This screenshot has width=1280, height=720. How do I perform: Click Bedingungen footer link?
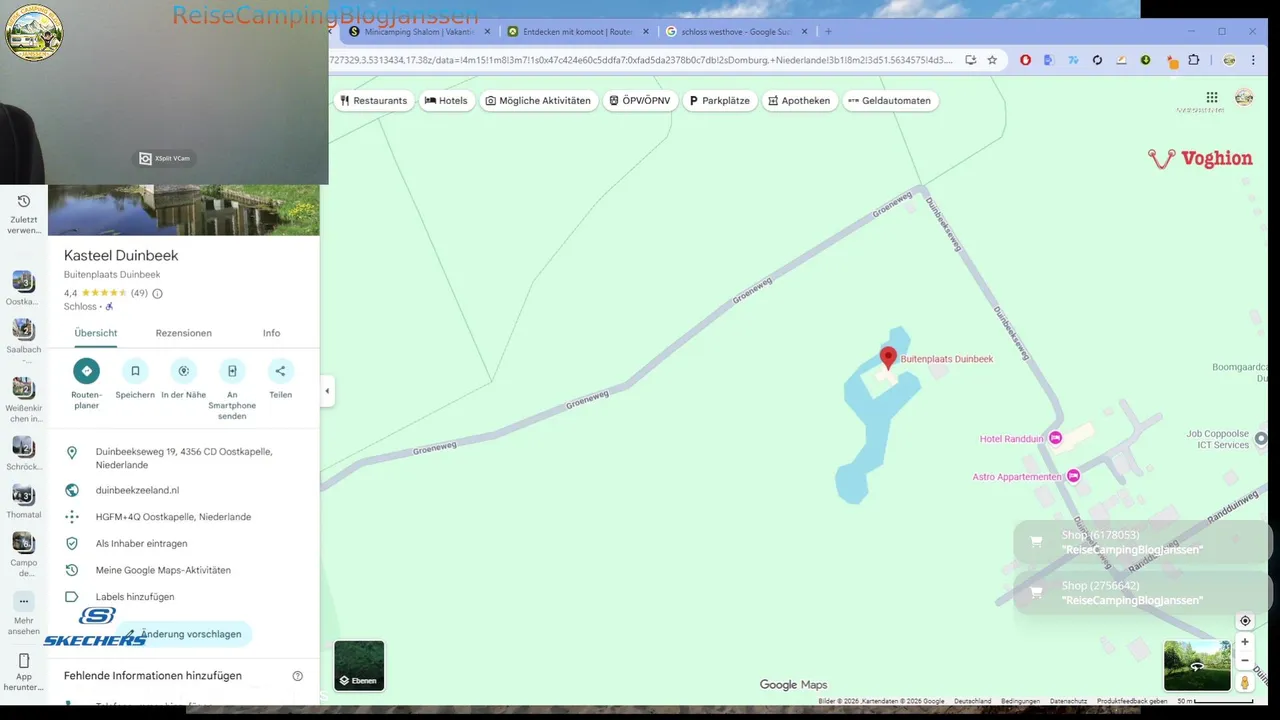tap(1020, 701)
